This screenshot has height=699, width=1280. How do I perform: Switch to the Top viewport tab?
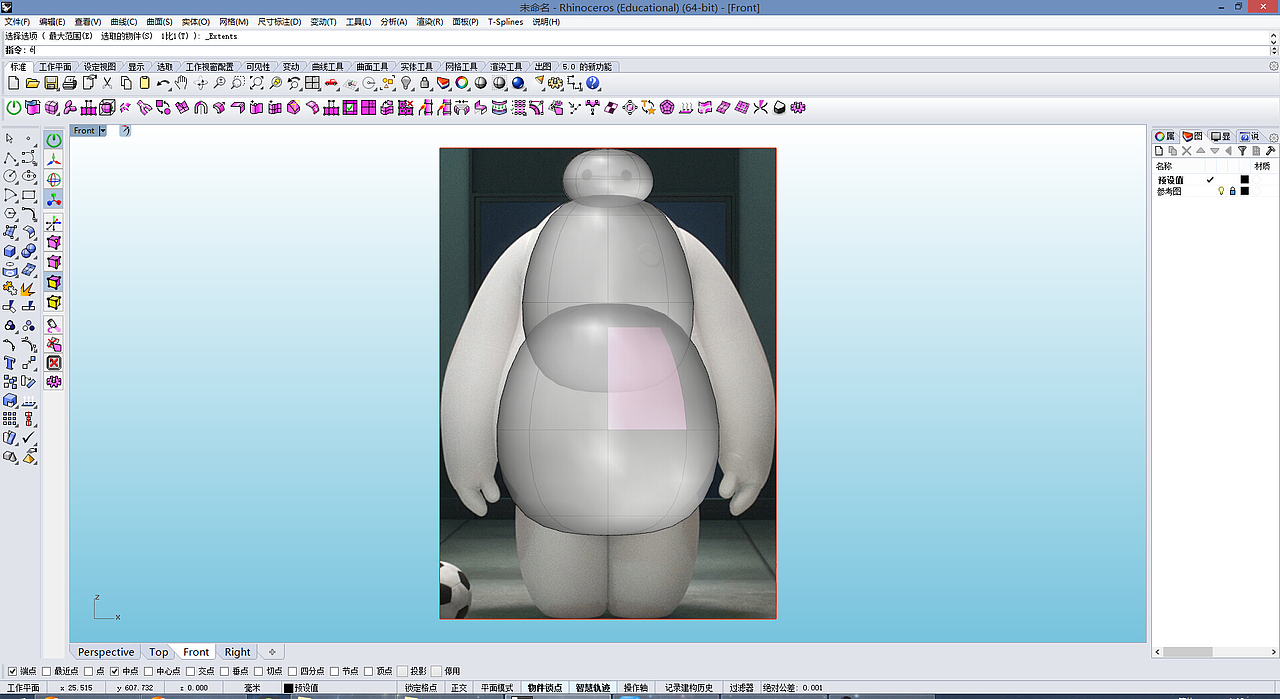point(159,652)
